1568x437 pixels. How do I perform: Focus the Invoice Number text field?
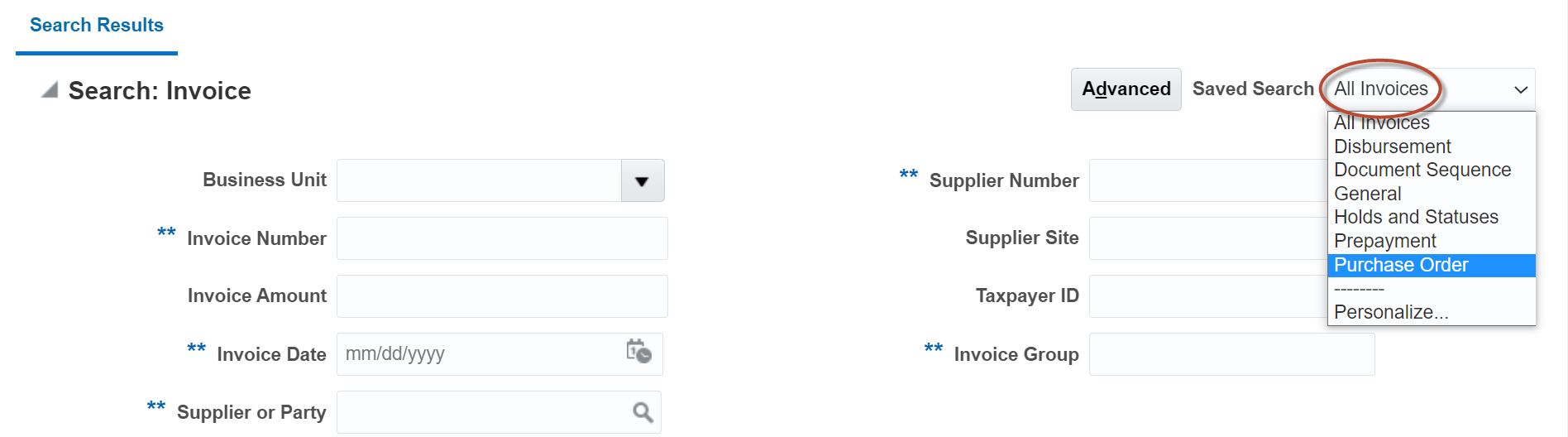click(x=502, y=238)
